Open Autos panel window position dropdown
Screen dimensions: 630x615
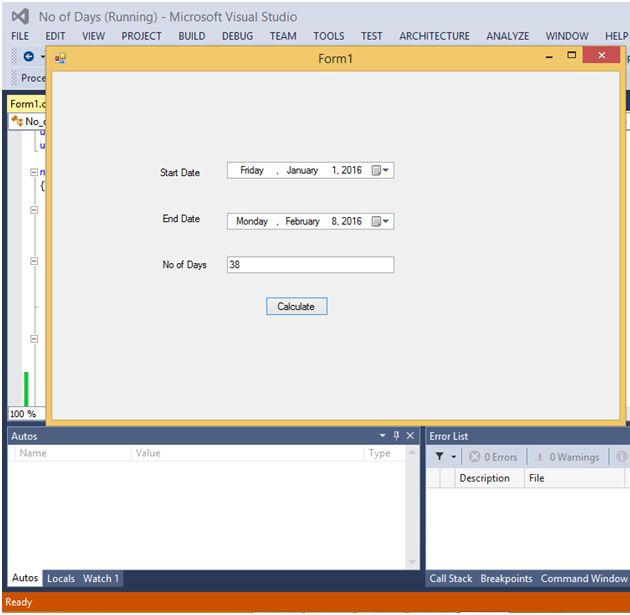click(382, 435)
